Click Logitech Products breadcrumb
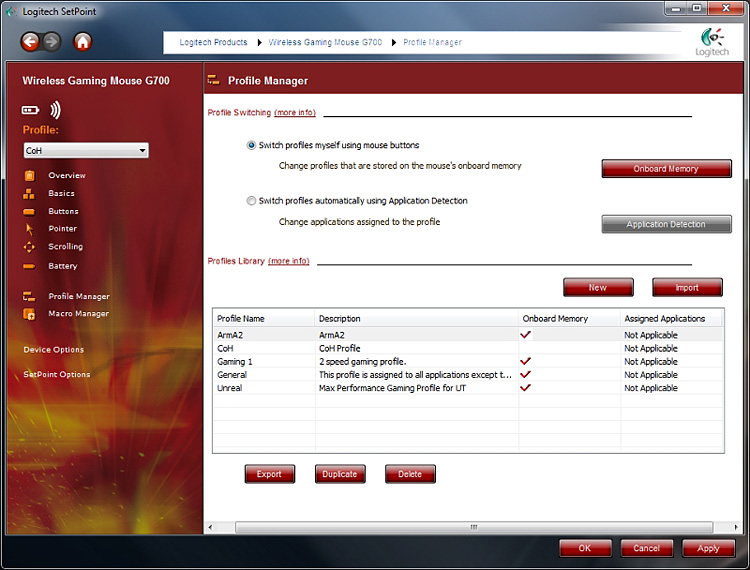Image resolution: width=750 pixels, height=570 pixels. point(213,42)
